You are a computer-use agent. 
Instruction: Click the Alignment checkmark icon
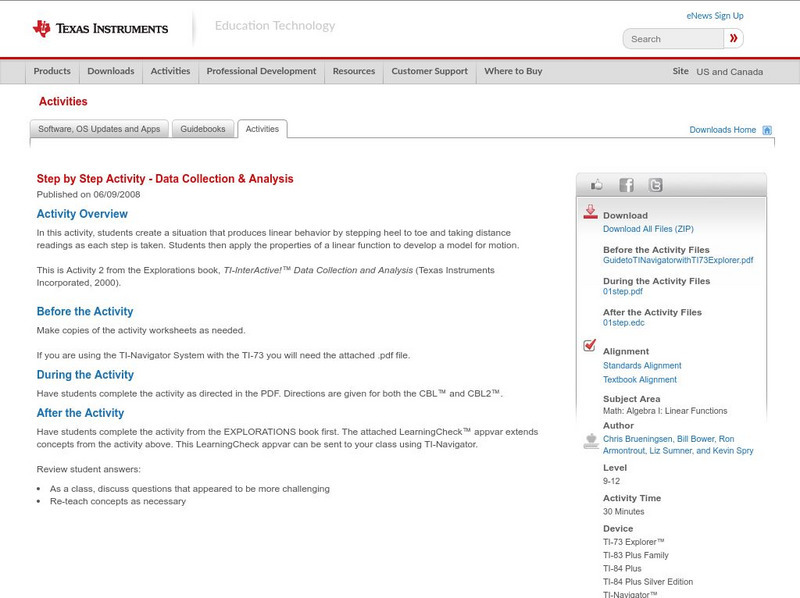click(x=590, y=345)
